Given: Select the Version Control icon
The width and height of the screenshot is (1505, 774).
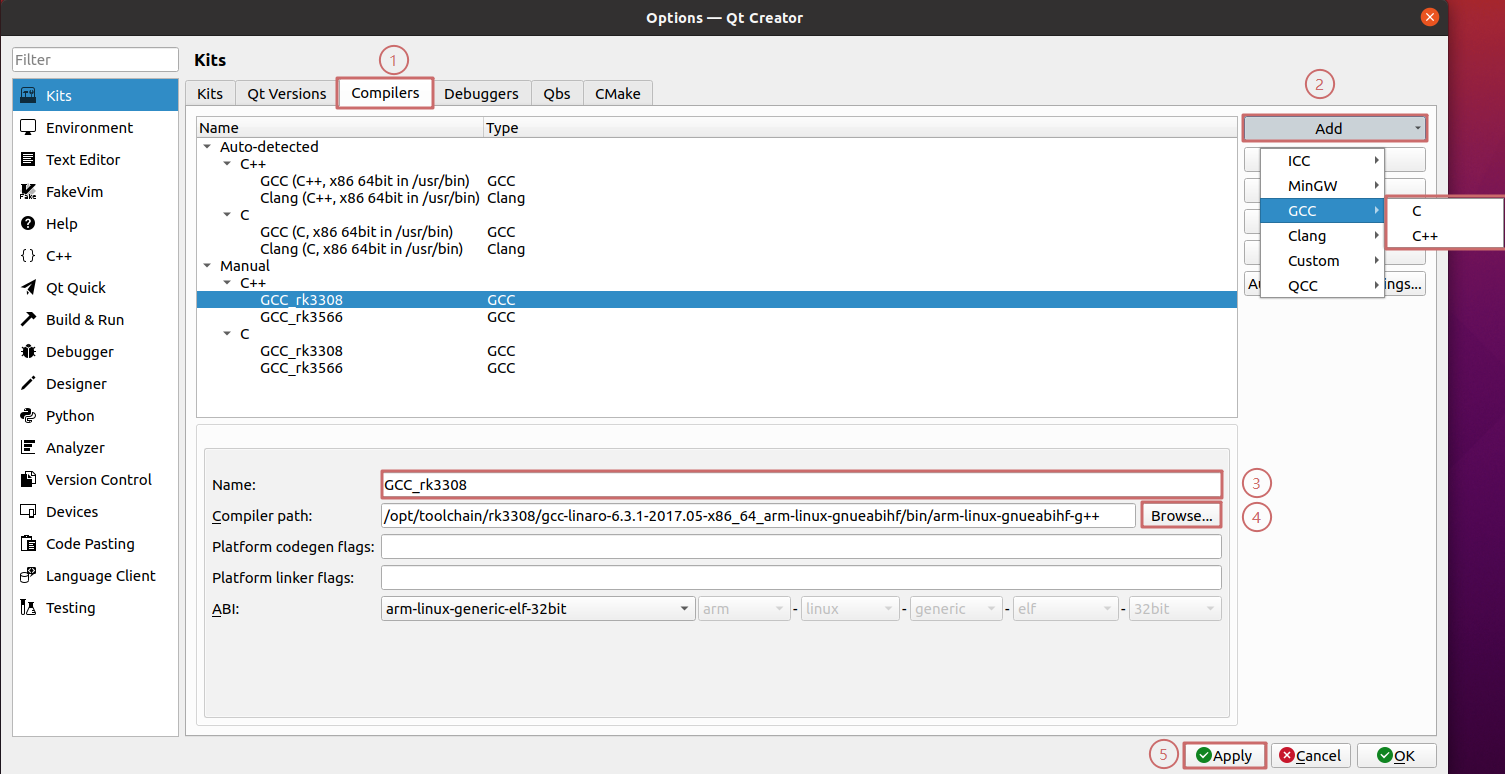Looking at the screenshot, I should (28, 480).
